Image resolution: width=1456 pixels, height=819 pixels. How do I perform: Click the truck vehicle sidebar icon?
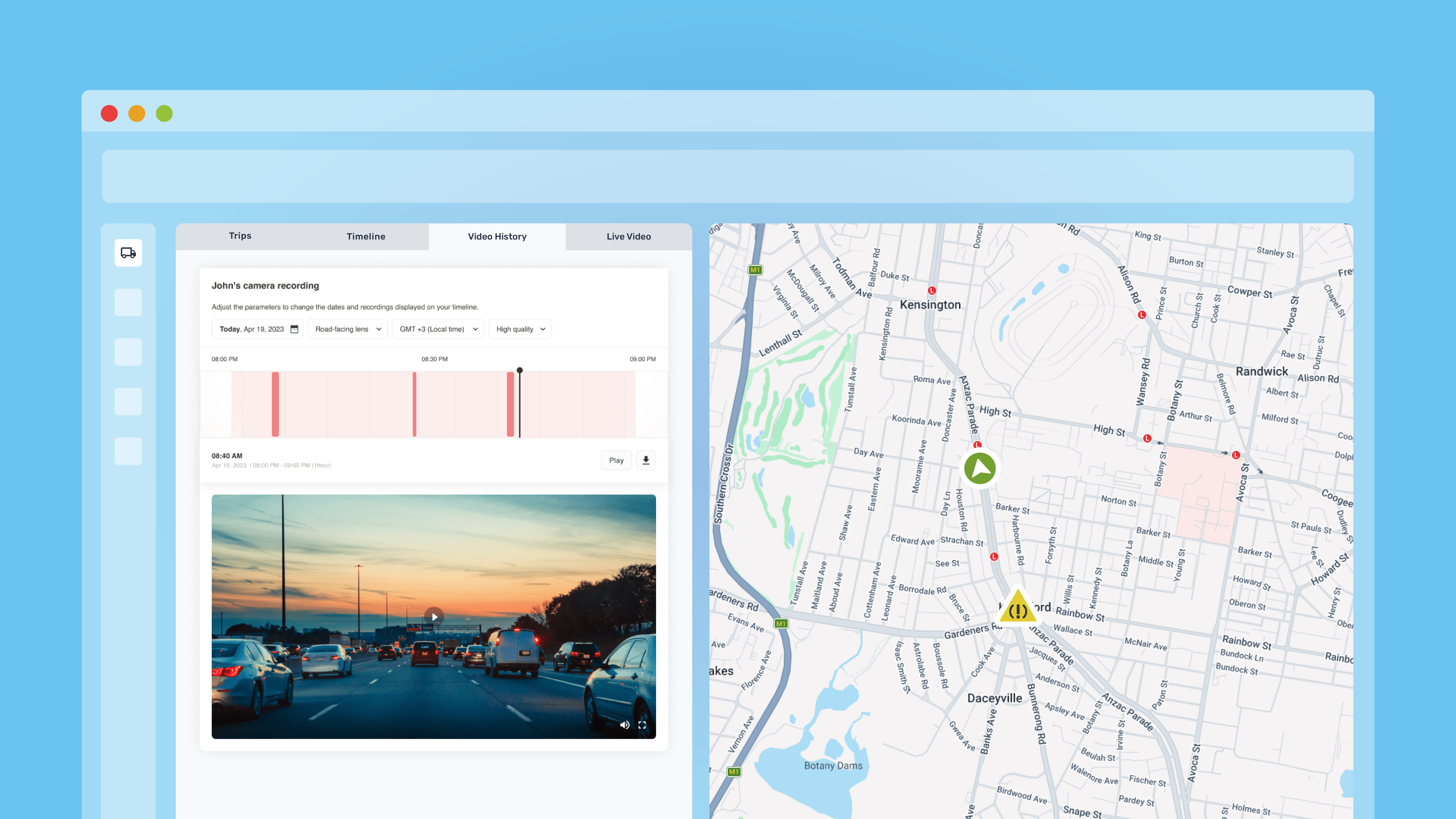pyautogui.click(x=128, y=253)
